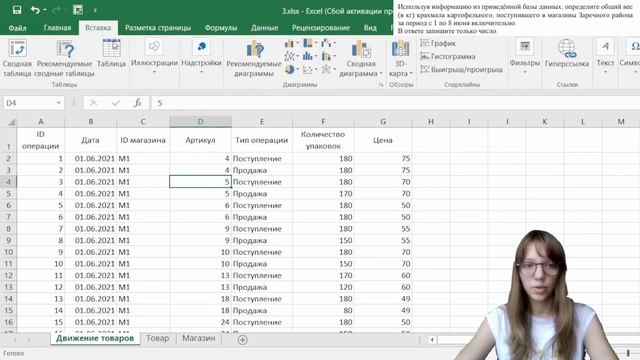Open the Name Box dropdown arrow
This screenshot has height=360, width=640.
tap(59, 103)
